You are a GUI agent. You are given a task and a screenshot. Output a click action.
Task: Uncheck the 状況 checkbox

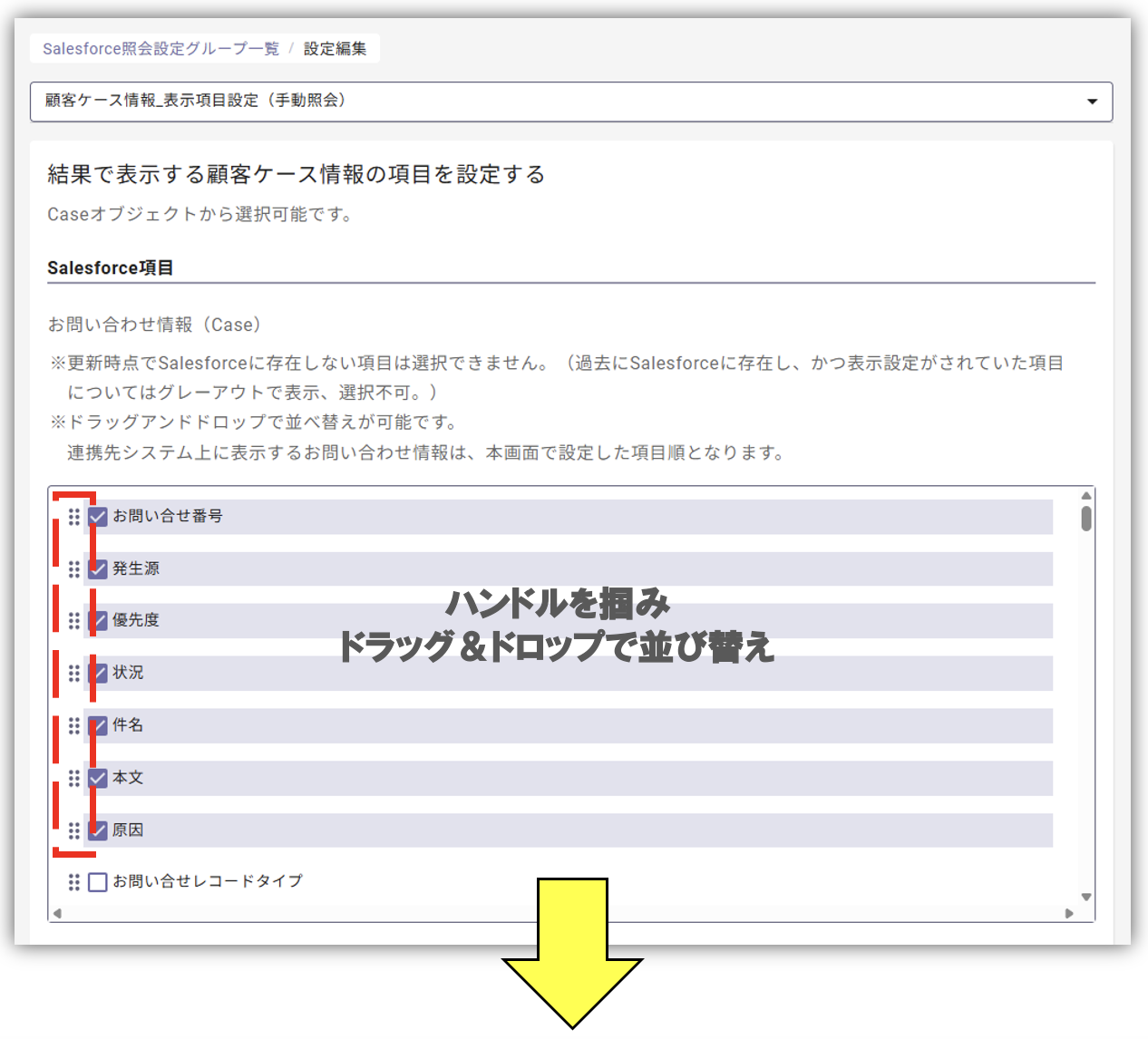click(98, 674)
